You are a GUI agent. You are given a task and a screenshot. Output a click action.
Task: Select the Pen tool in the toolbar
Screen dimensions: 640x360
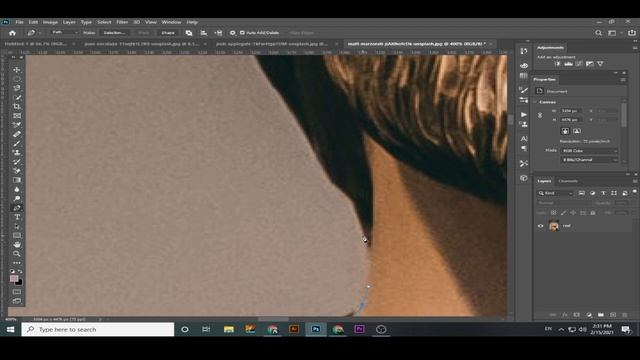click(17, 208)
